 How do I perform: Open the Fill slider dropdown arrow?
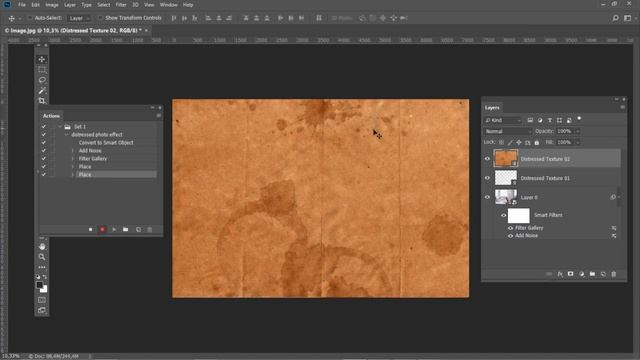[x=578, y=142]
